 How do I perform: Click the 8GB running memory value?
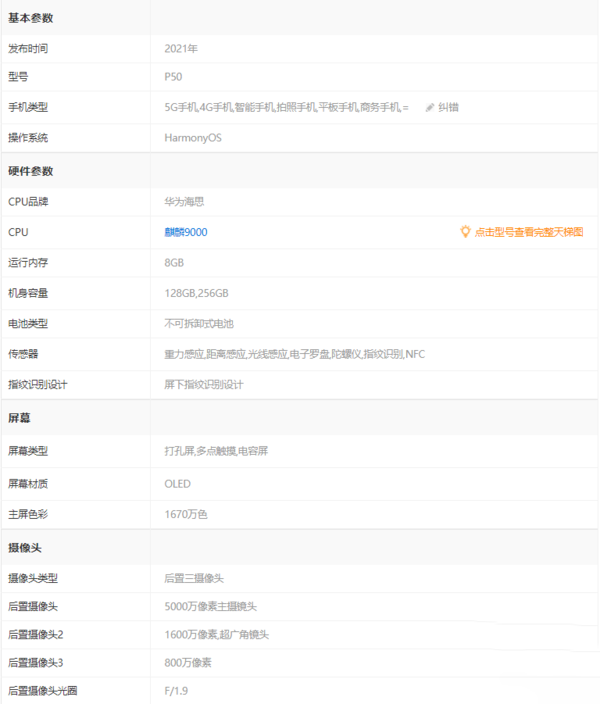click(x=174, y=263)
